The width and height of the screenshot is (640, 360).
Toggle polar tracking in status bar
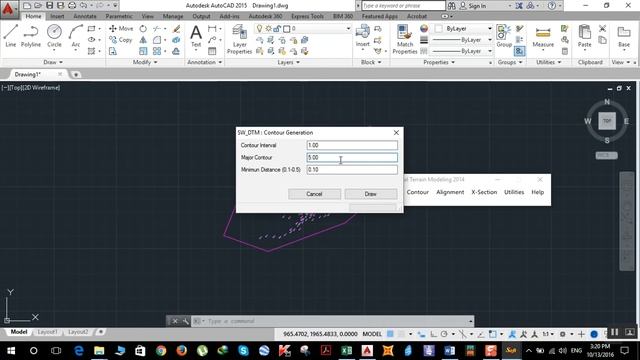(x=444, y=334)
